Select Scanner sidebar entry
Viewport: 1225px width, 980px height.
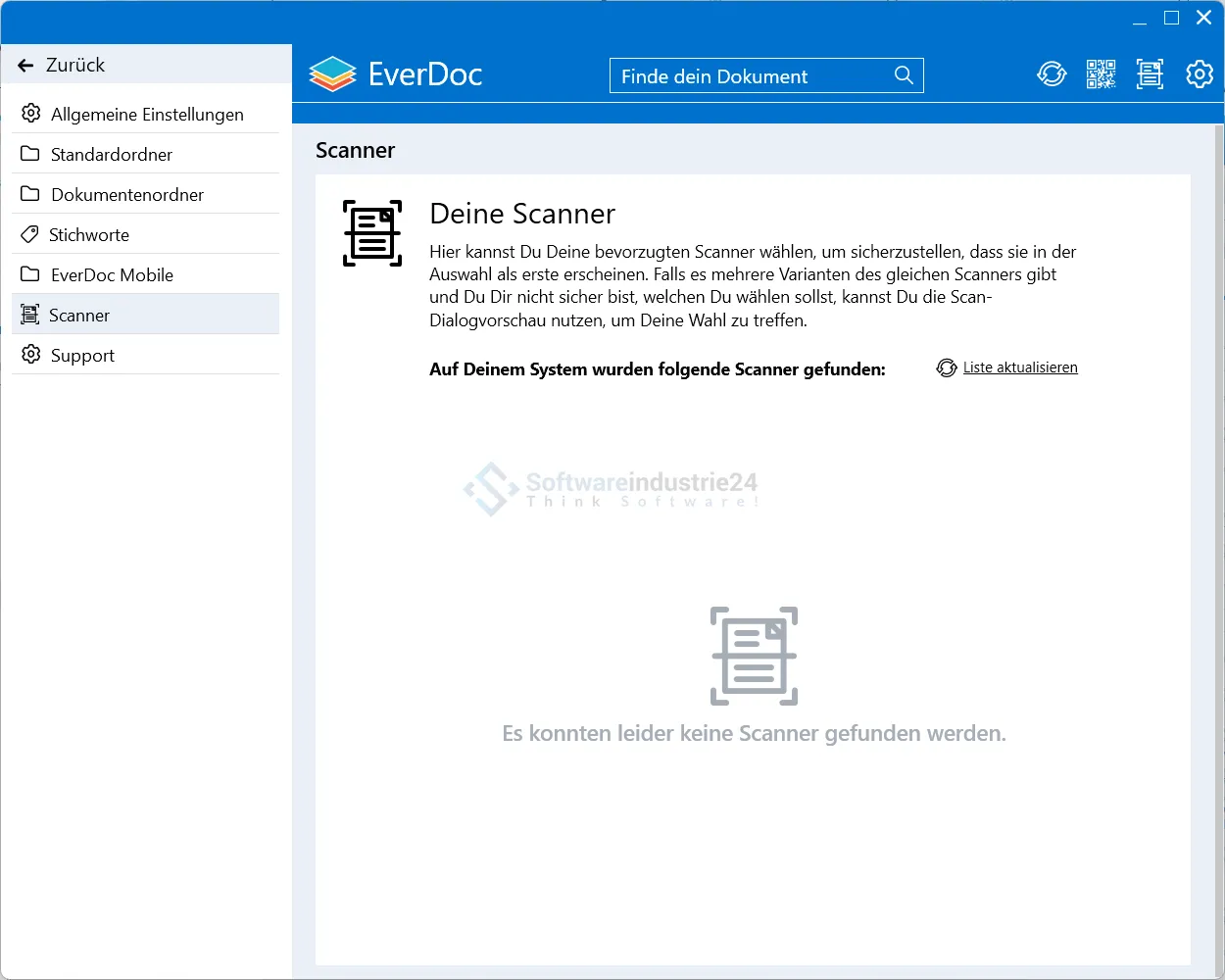click(x=79, y=316)
